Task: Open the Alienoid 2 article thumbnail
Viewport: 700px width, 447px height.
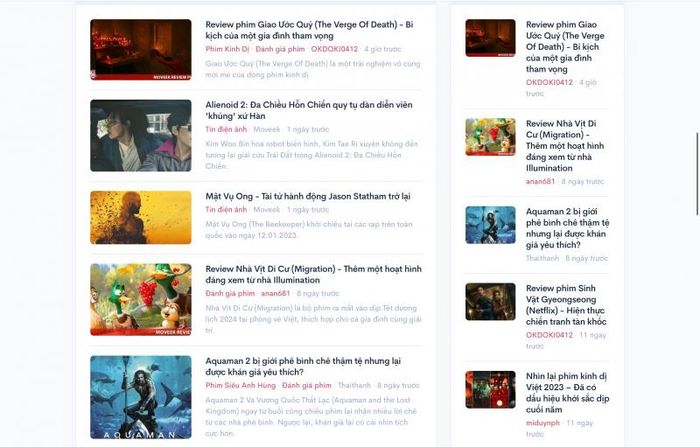Action: (x=141, y=136)
